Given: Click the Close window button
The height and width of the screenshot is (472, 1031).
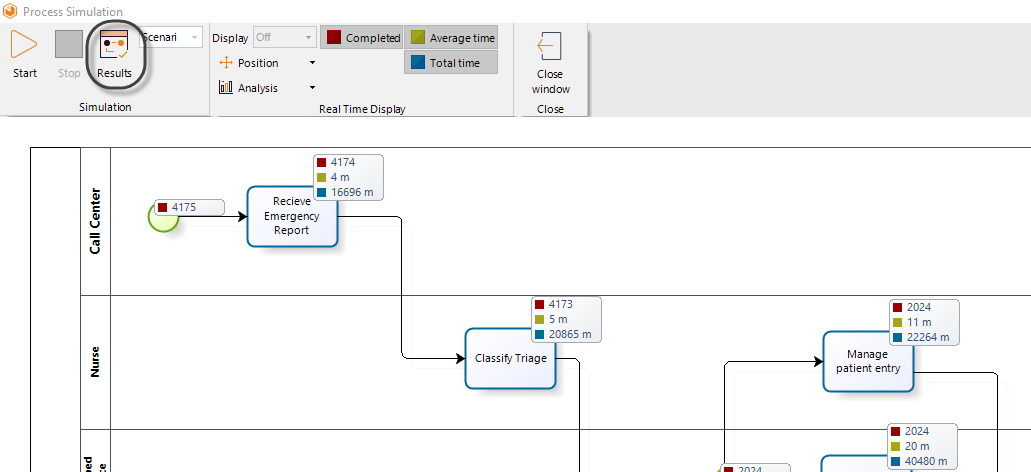Looking at the screenshot, I should coord(550,63).
